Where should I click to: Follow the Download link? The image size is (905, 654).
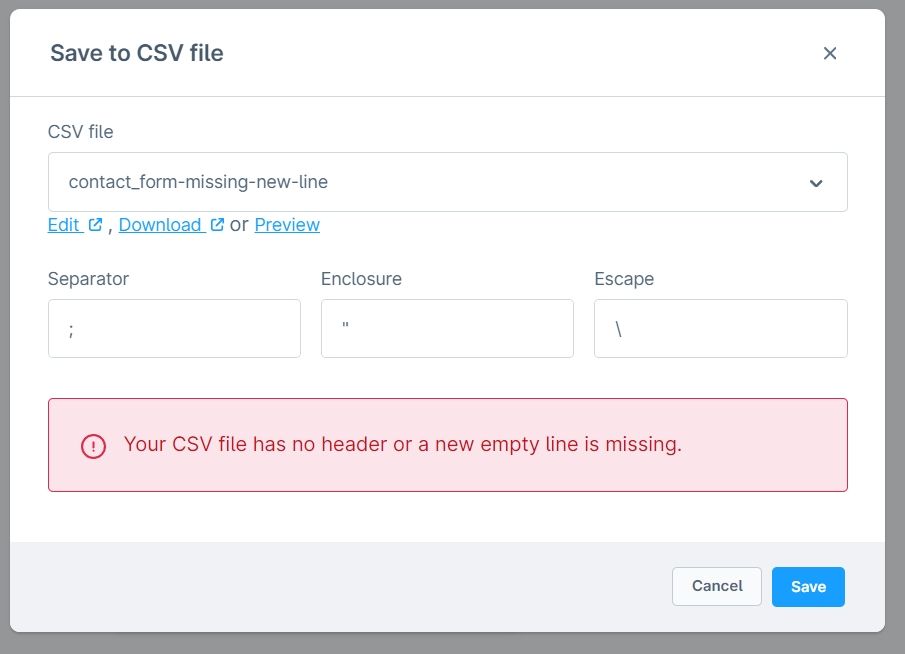pos(160,225)
